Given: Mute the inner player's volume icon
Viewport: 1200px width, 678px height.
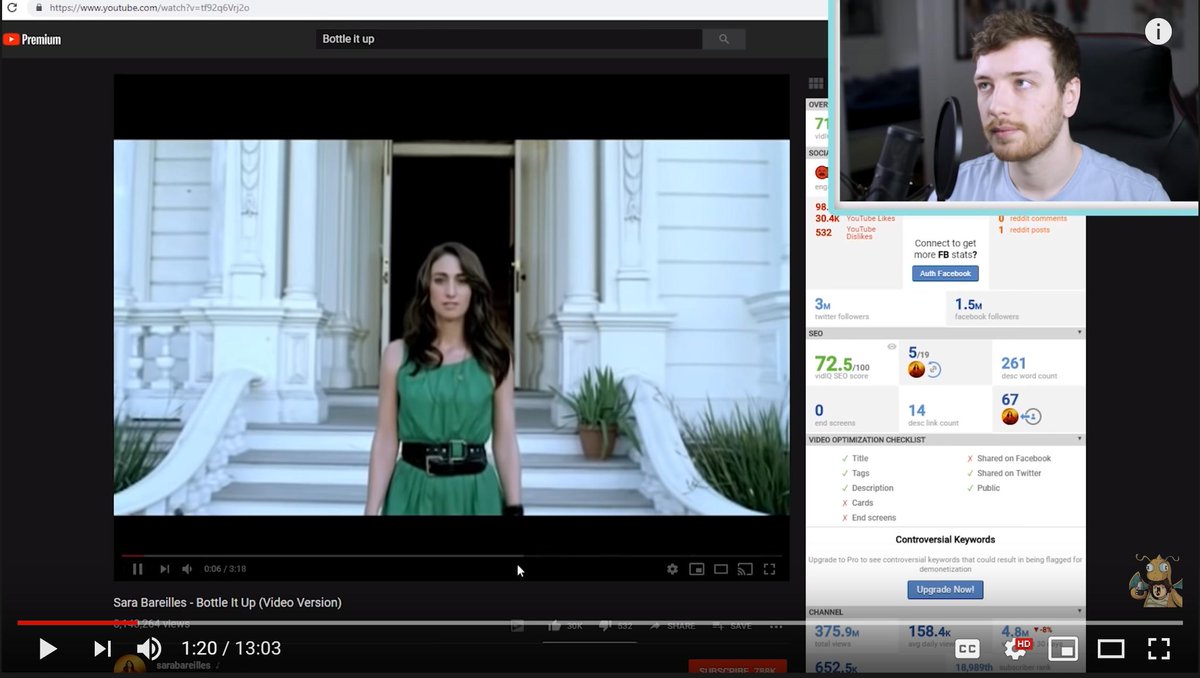Looking at the screenshot, I should tap(187, 569).
